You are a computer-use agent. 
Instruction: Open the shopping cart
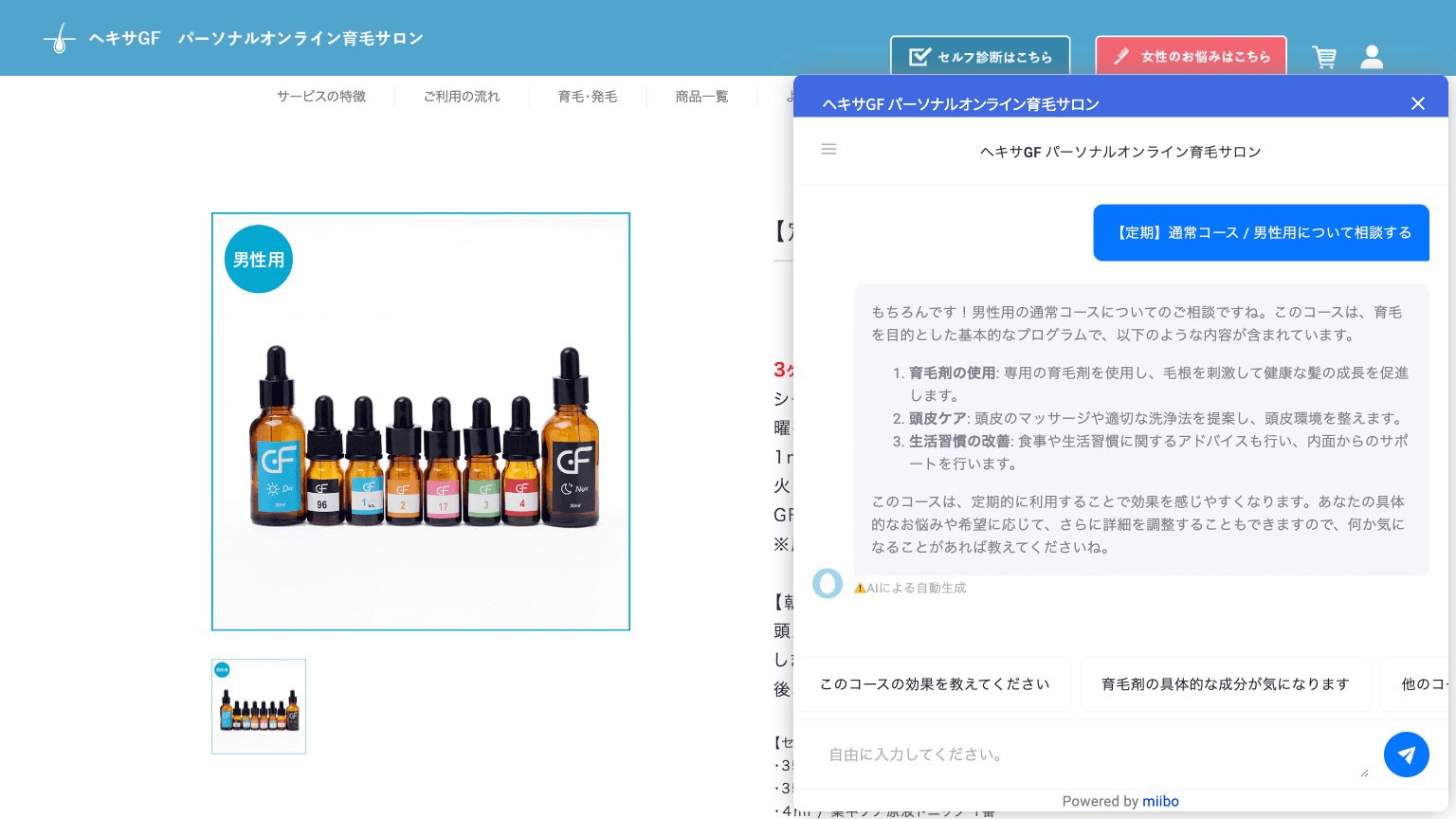pyautogui.click(x=1324, y=57)
